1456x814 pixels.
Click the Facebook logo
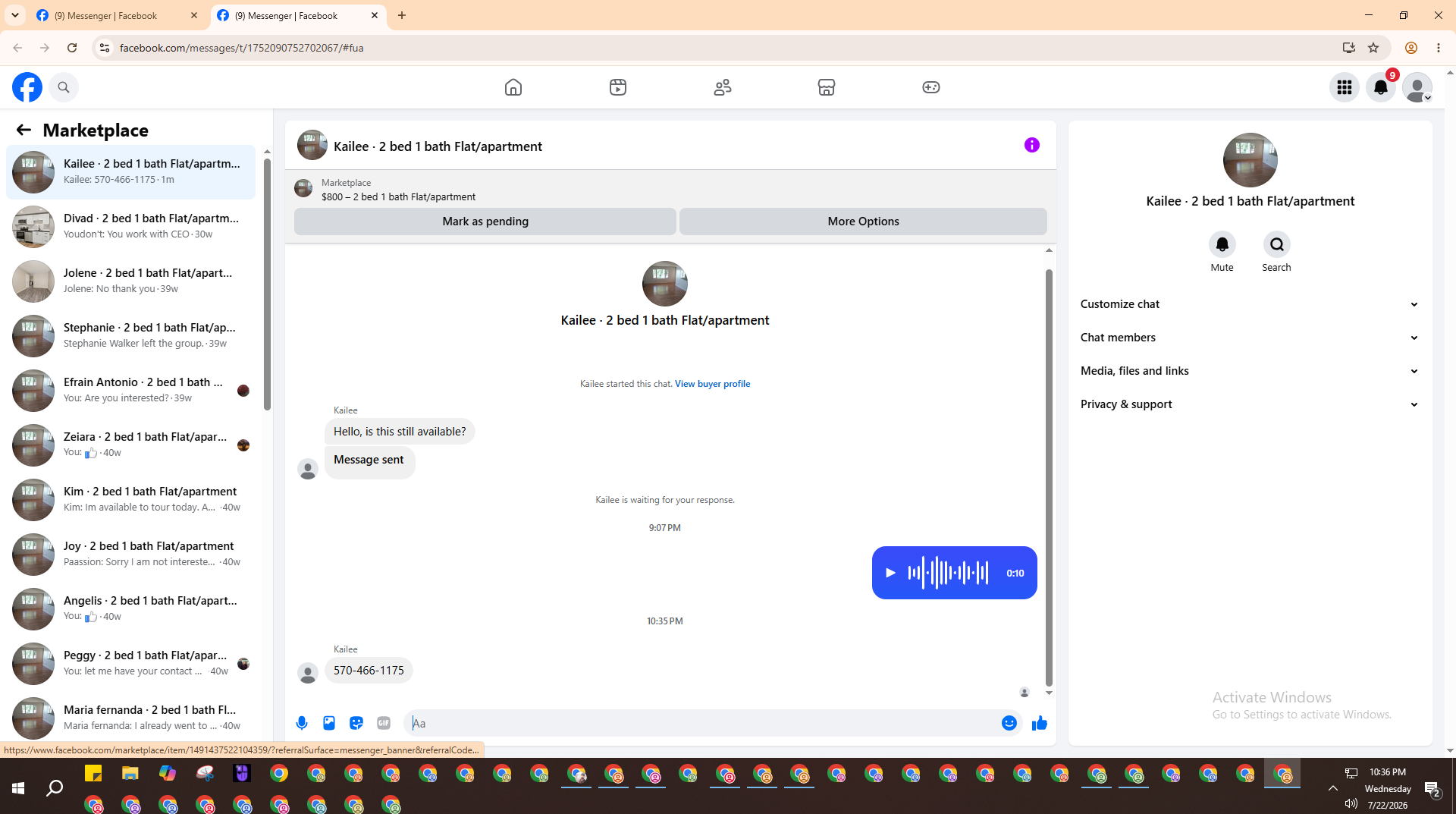click(27, 87)
